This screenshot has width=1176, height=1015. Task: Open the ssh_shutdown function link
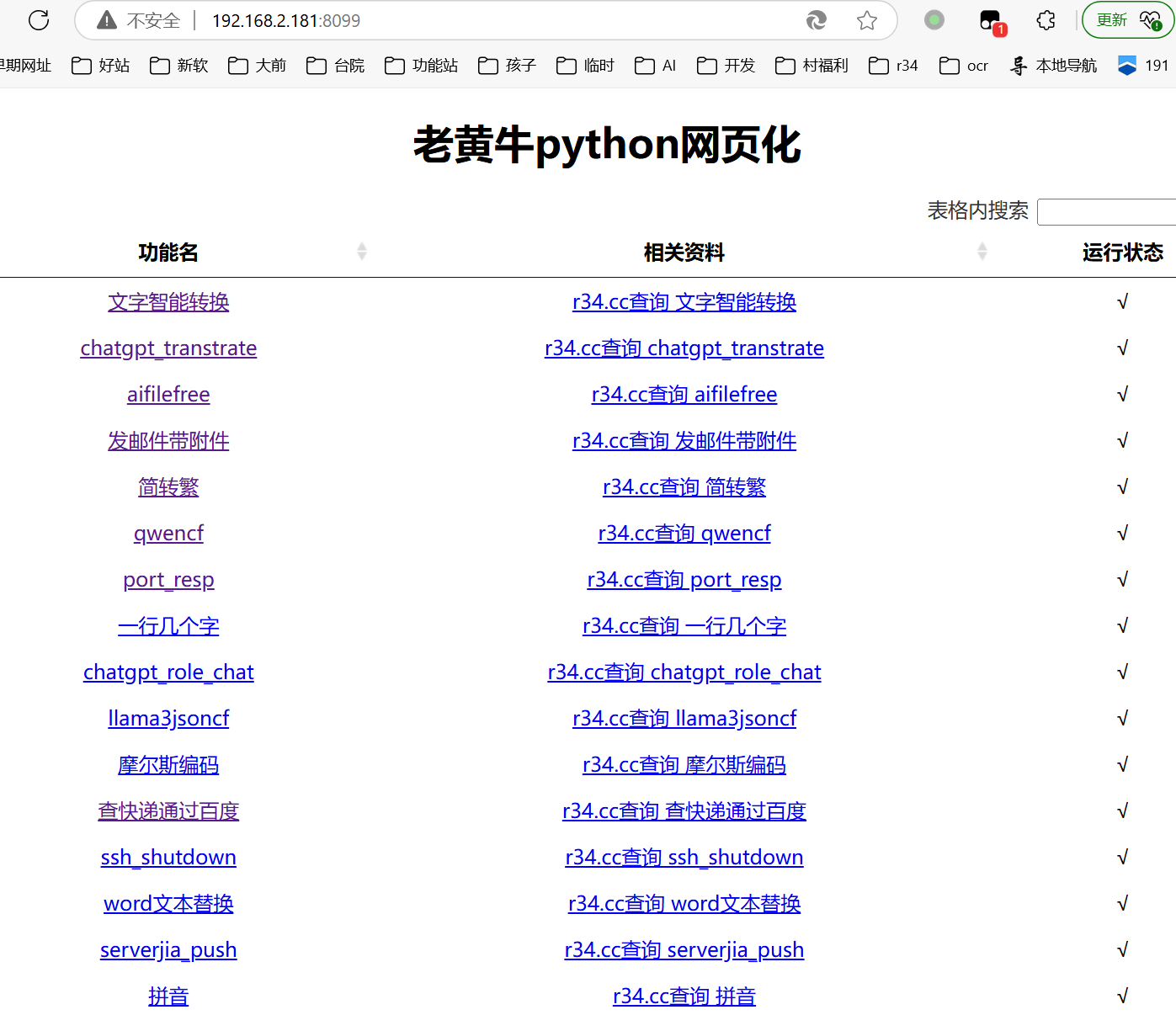click(x=168, y=858)
